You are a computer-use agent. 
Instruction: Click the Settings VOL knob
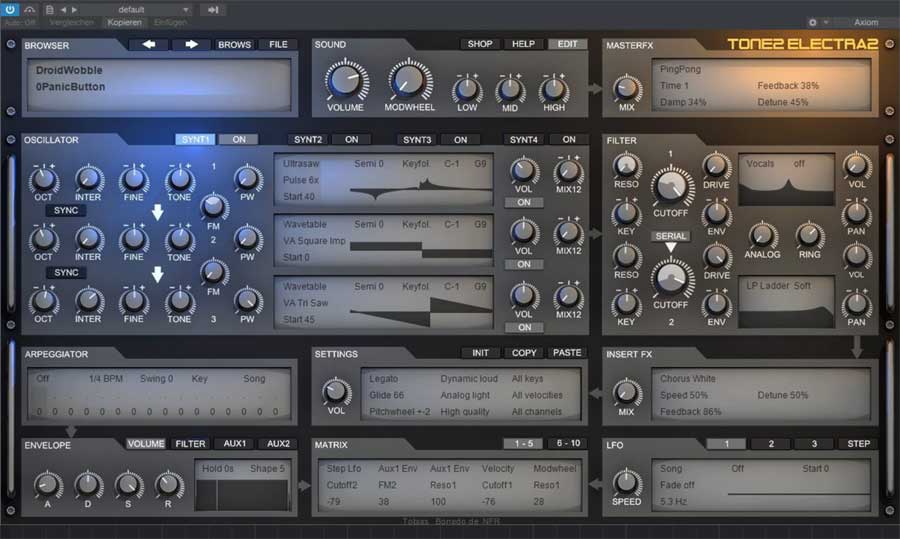336,392
